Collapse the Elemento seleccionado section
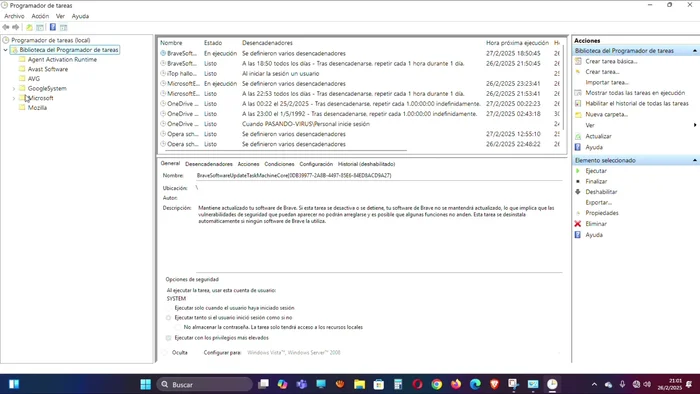The height and width of the screenshot is (394, 700). pos(695,160)
